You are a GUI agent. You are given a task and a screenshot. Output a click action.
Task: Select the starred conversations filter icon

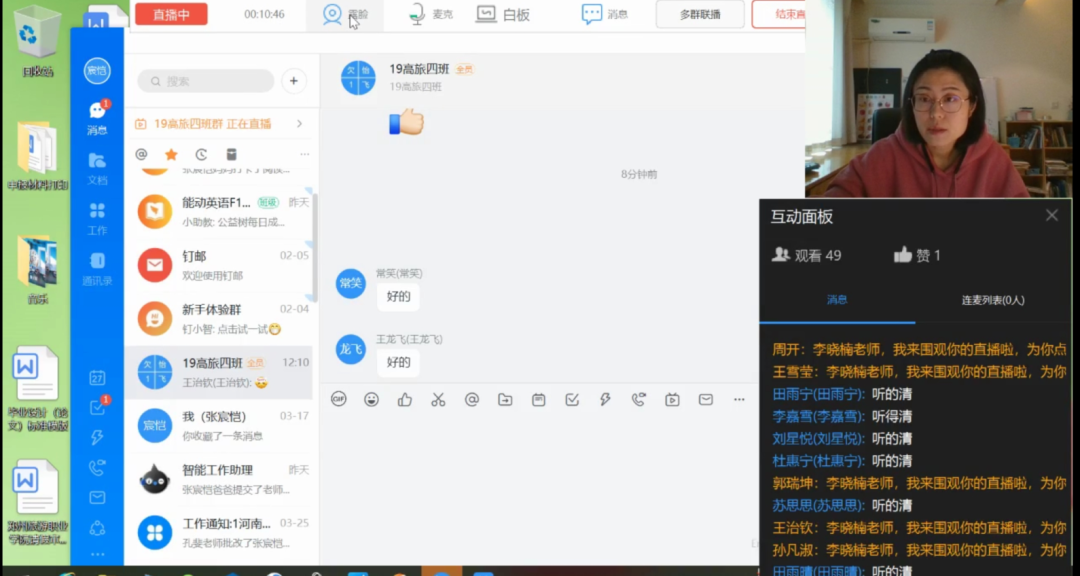tap(171, 154)
